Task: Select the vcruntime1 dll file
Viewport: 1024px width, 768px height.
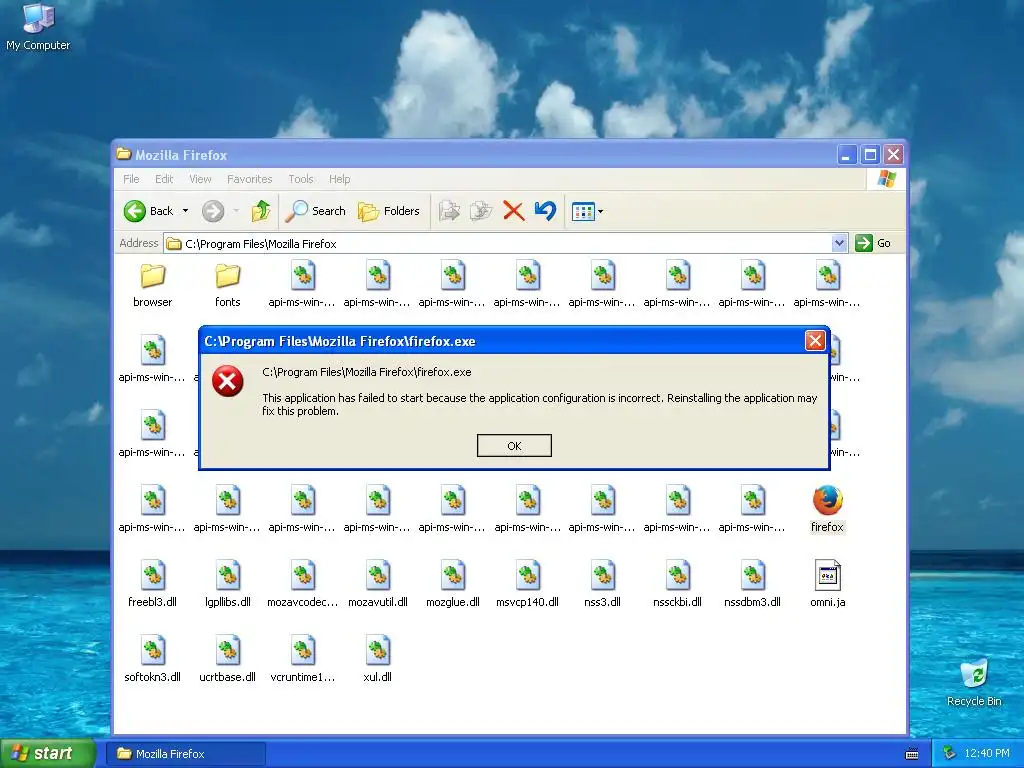Action: [302, 659]
